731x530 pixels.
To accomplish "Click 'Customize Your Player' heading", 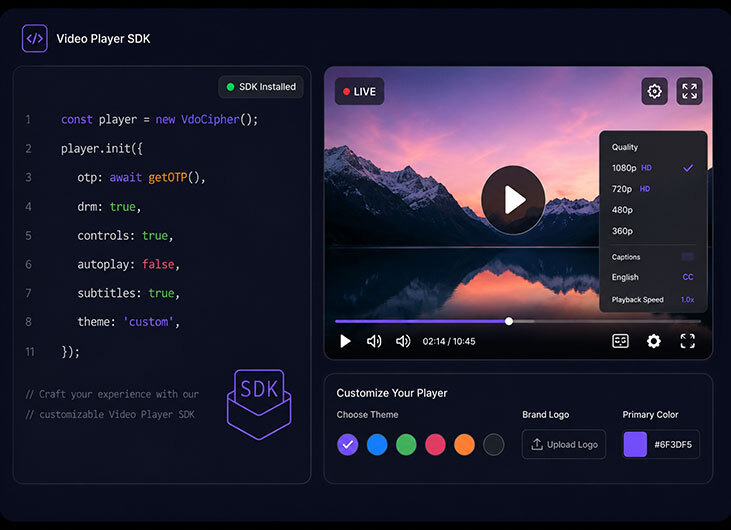I will [392, 393].
